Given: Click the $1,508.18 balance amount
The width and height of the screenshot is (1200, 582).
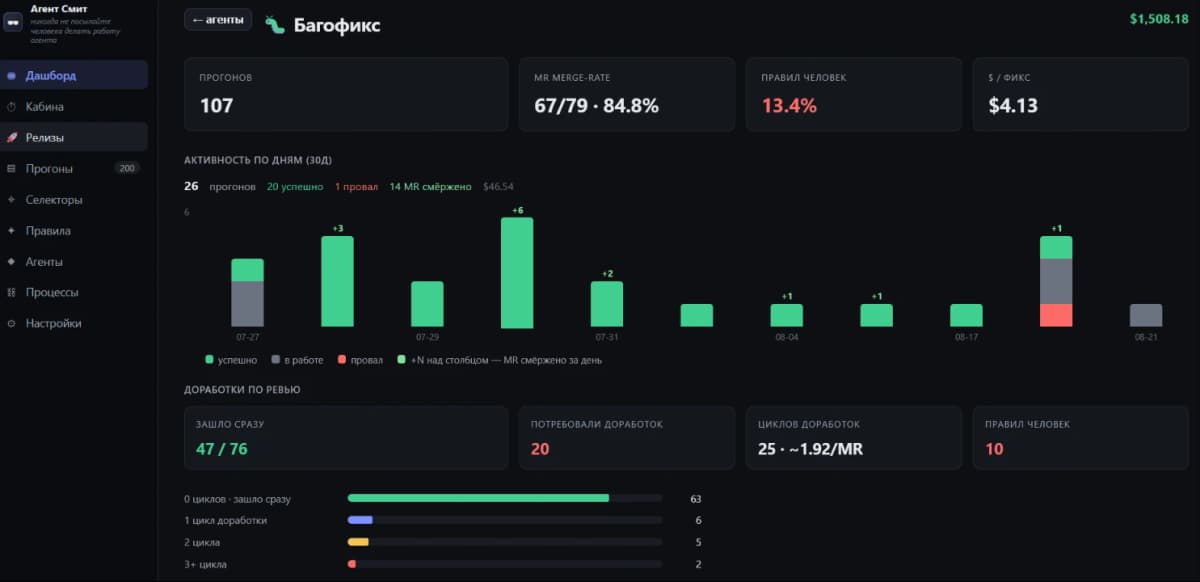Looking at the screenshot, I should tap(1159, 18).
